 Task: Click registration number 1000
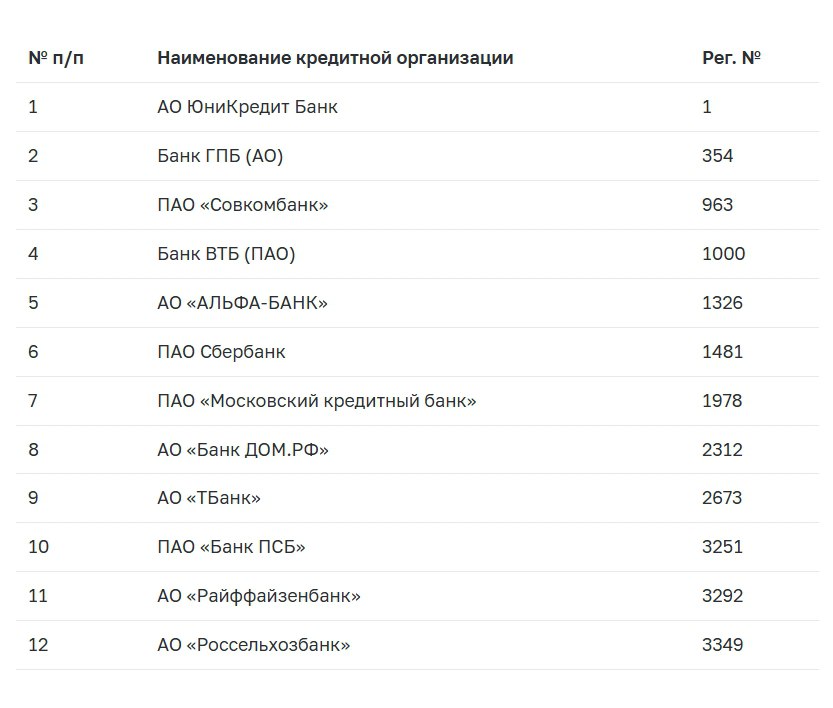tap(723, 254)
